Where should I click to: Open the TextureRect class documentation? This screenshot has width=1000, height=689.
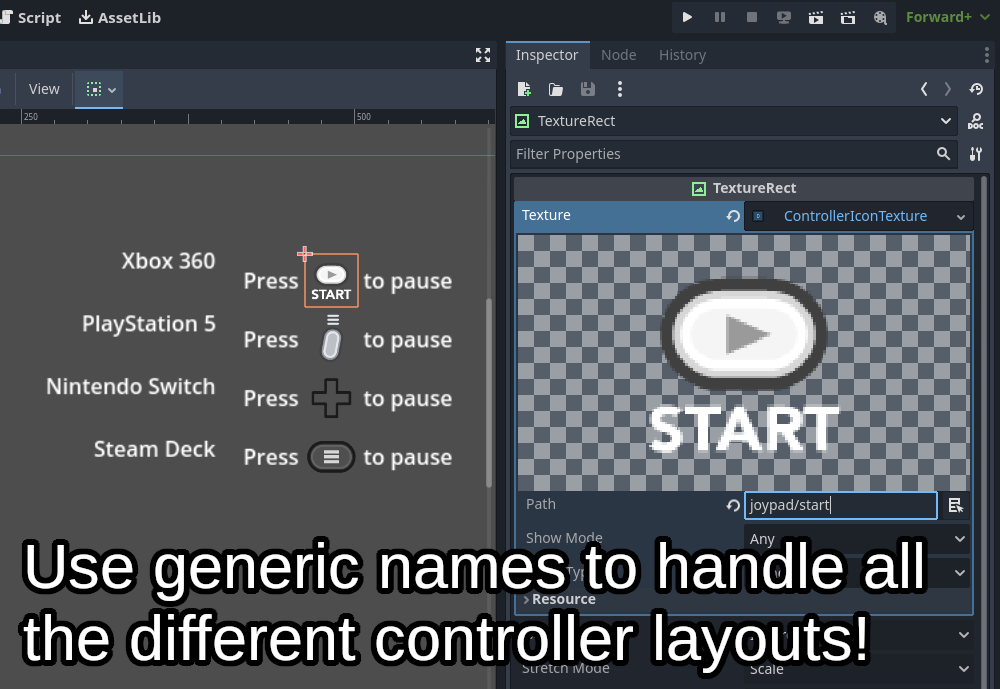pyautogui.click(x=976, y=121)
